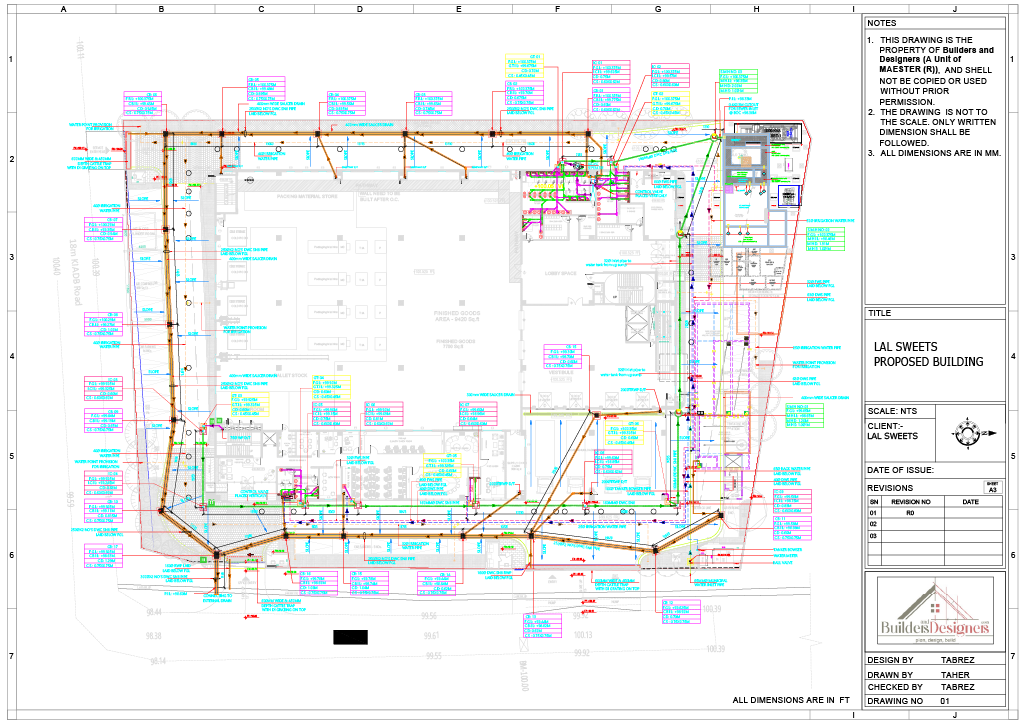
Task: Click the empty date cell for revision 01
Action: pyautogui.click(x=973, y=513)
